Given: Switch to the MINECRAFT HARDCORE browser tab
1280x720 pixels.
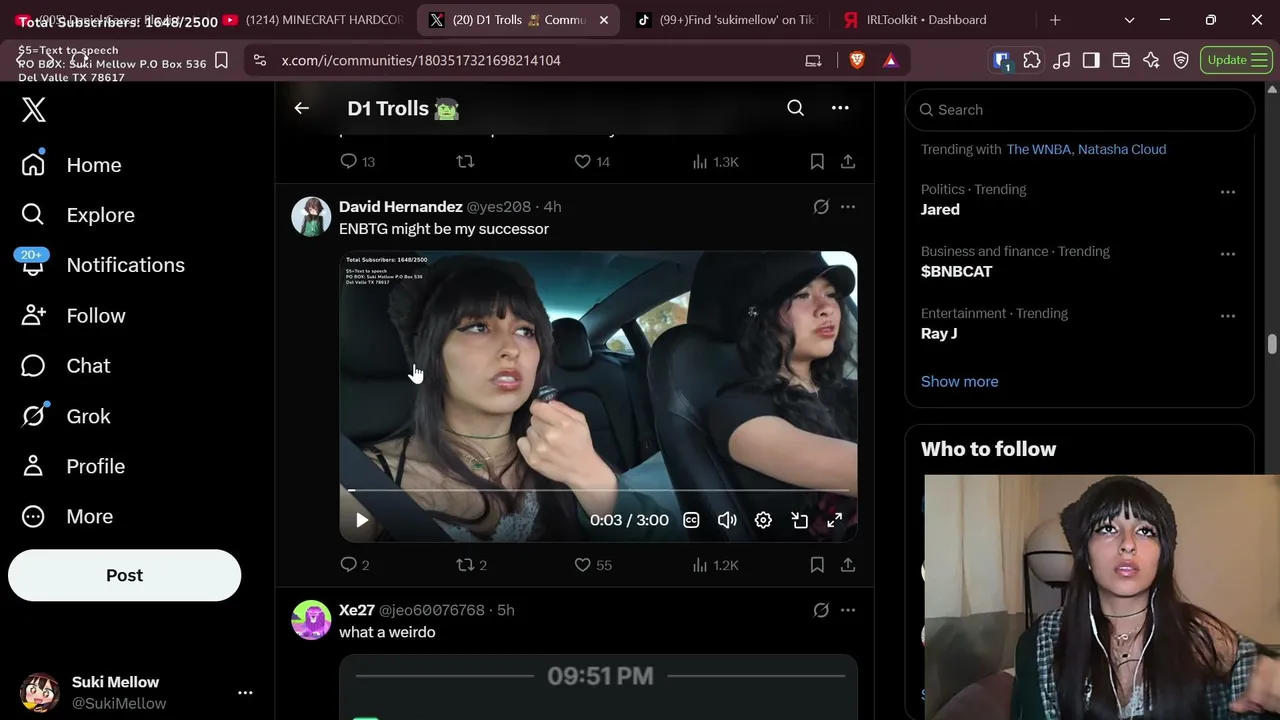Looking at the screenshot, I should [x=313, y=20].
